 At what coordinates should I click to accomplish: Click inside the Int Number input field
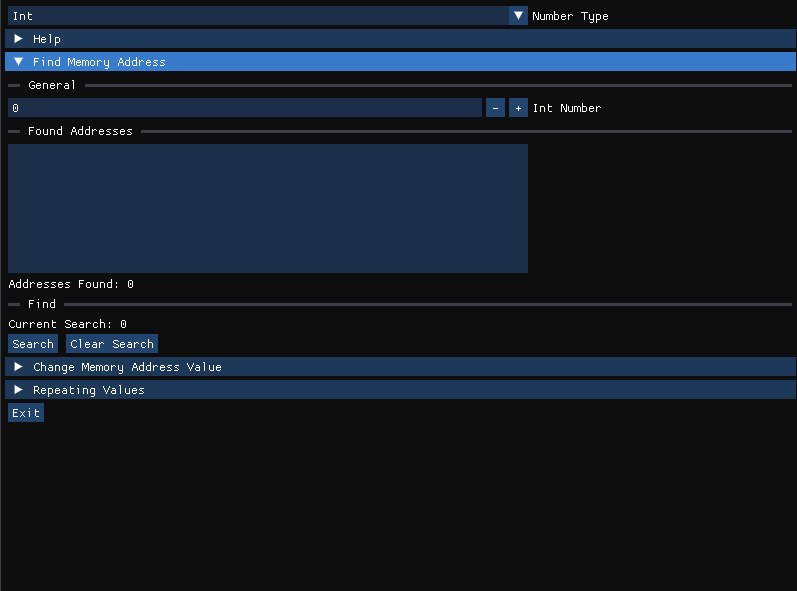click(x=244, y=108)
